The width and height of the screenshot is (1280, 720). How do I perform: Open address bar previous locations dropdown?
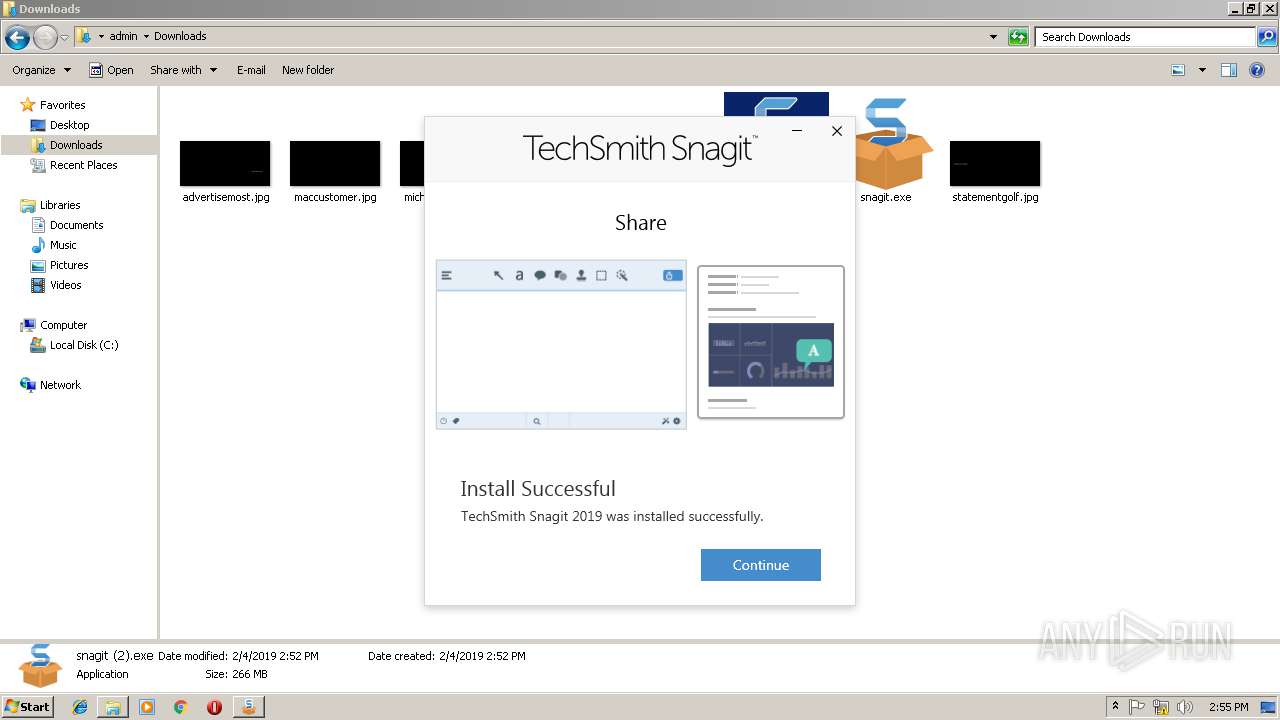[993, 37]
